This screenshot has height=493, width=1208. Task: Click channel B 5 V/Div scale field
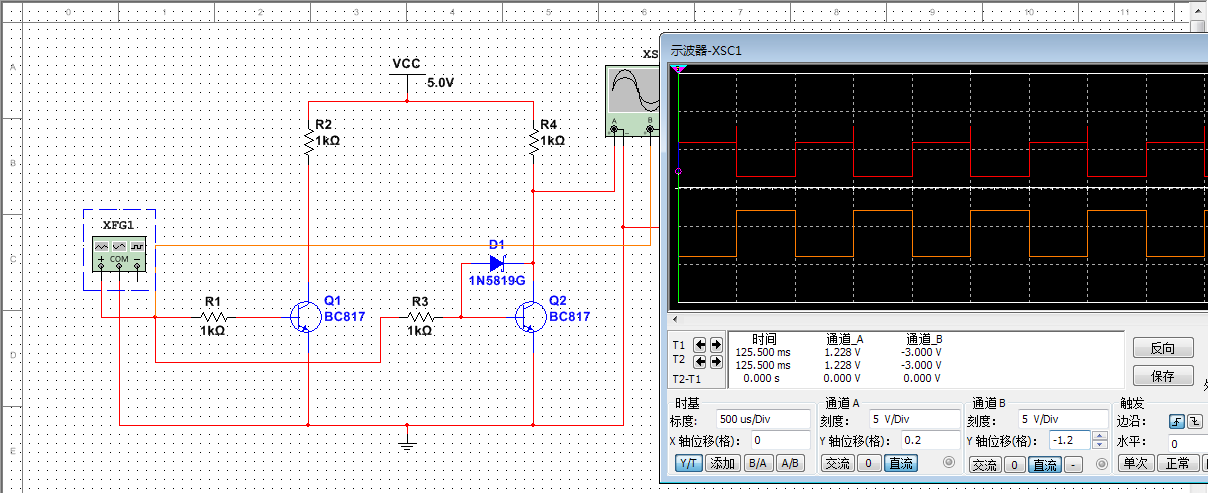[x=1061, y=419]
